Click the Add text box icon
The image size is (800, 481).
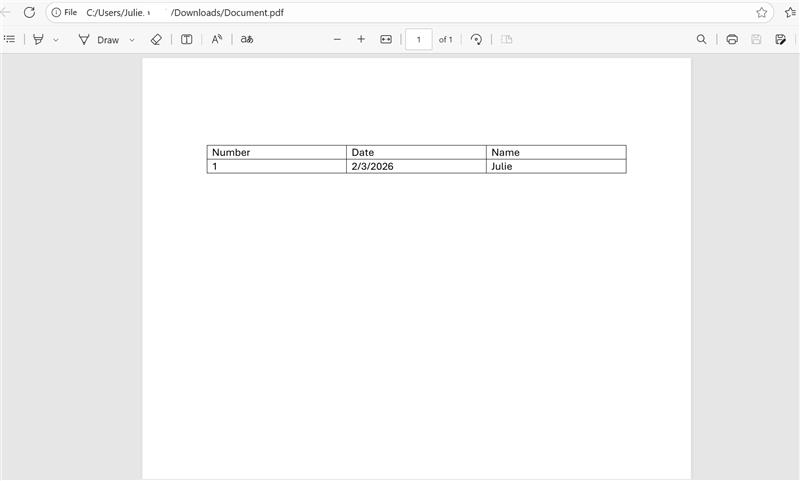pos(187,39)
